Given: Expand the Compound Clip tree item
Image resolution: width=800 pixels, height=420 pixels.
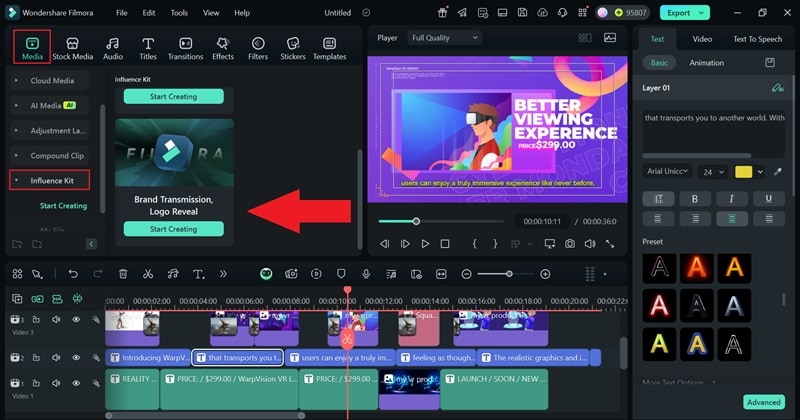Looking at the screenshot, I should pyautogui.click(x=16, y=156).
